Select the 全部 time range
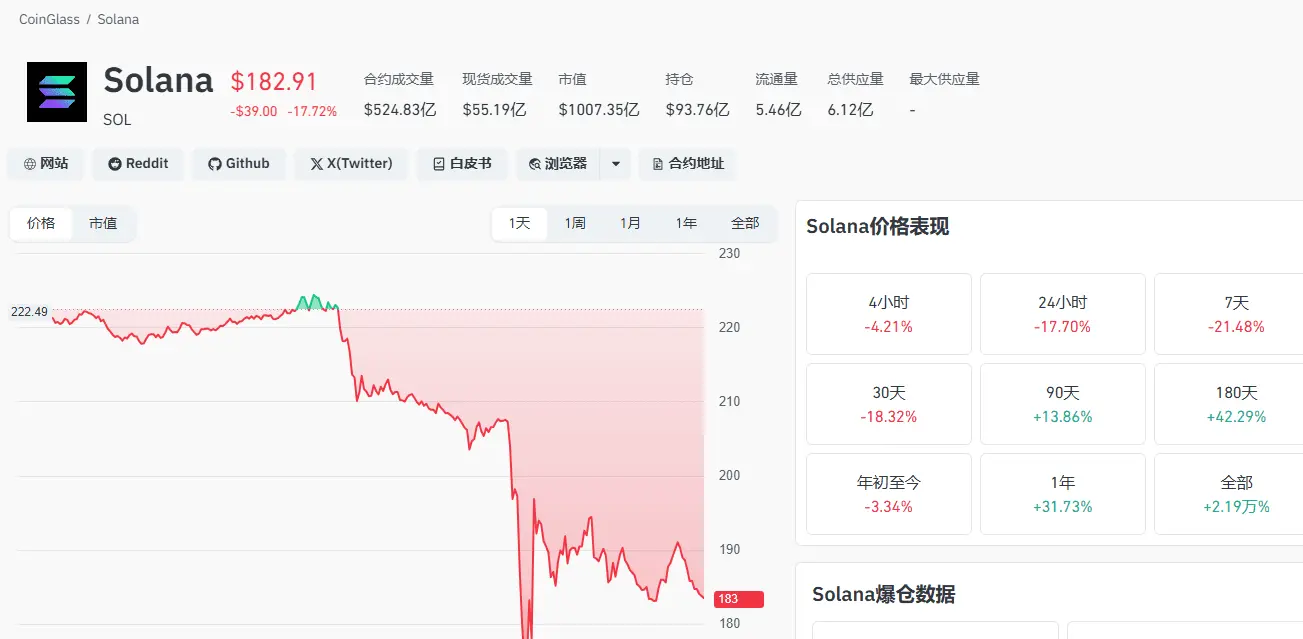 tap(745, 224)
